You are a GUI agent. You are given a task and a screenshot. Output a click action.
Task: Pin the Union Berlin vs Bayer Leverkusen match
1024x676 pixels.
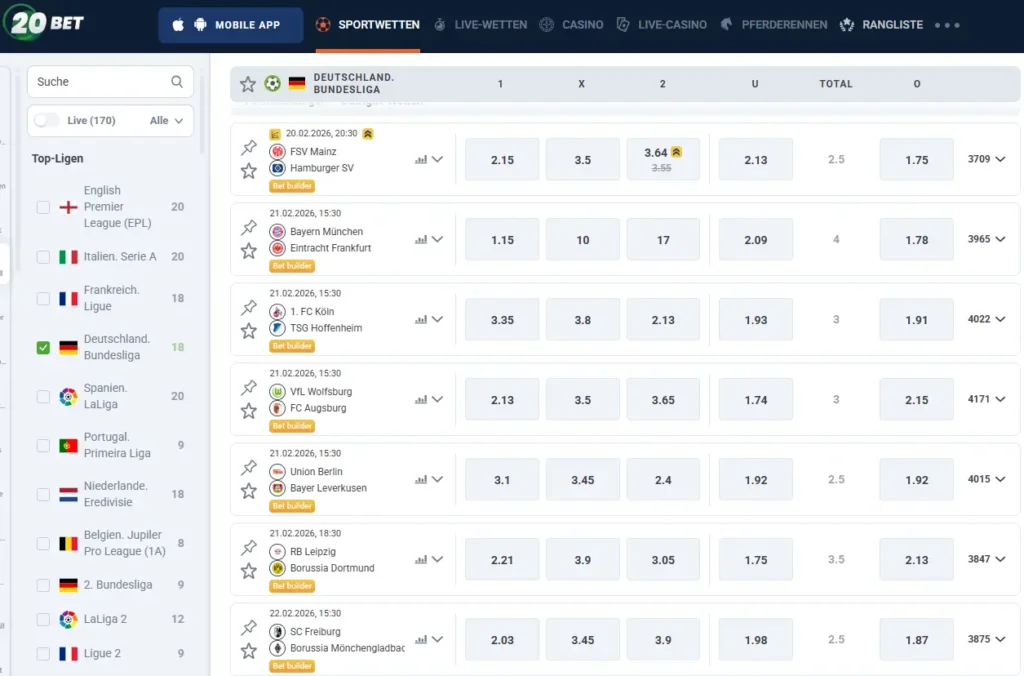(249, 467)
